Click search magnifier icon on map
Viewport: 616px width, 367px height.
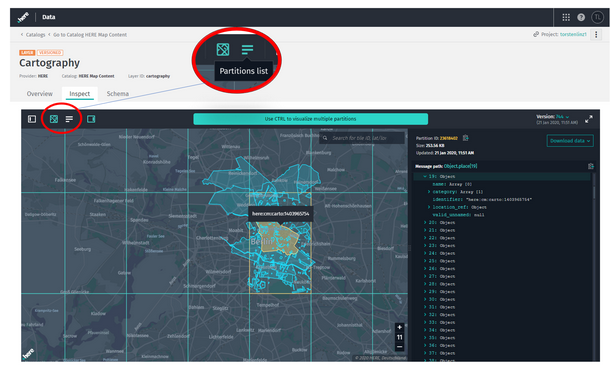(325, 138)
